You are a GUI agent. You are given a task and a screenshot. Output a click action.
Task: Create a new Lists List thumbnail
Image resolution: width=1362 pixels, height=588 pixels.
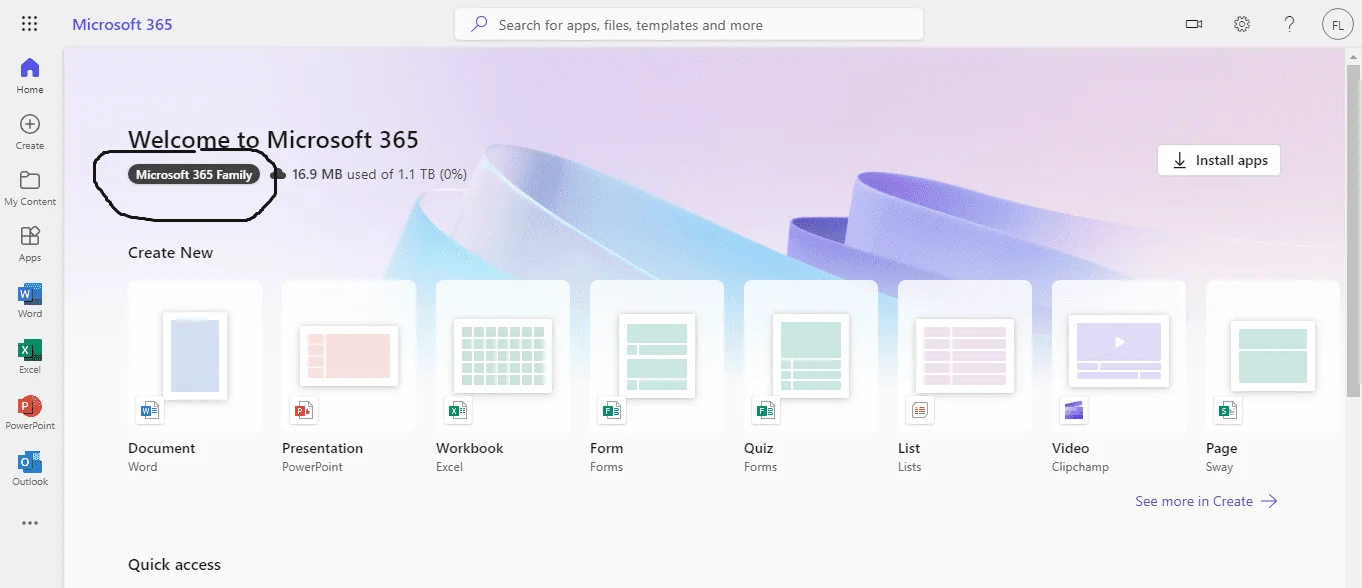tap(965, 356)
